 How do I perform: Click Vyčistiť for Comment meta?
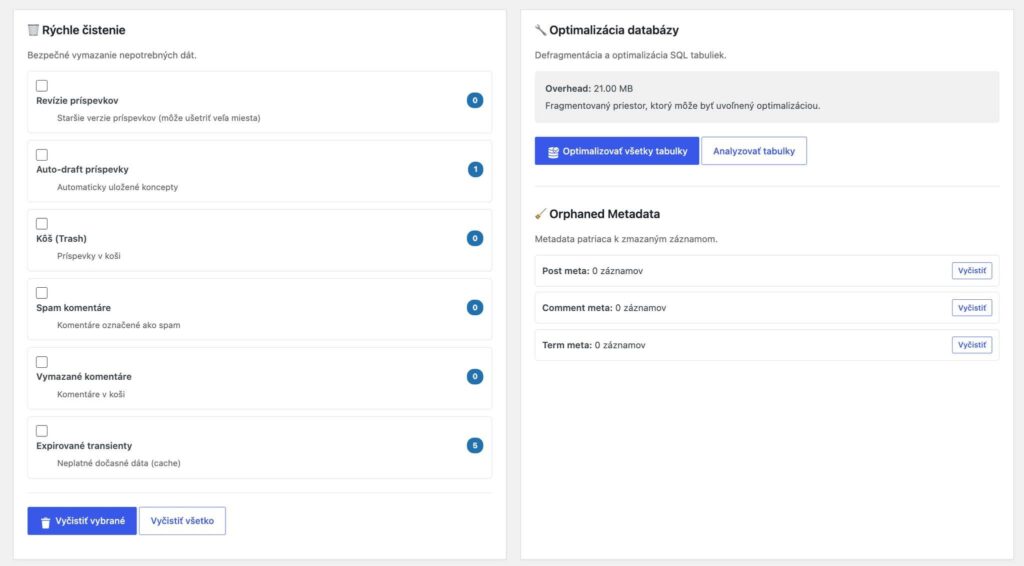972,308
